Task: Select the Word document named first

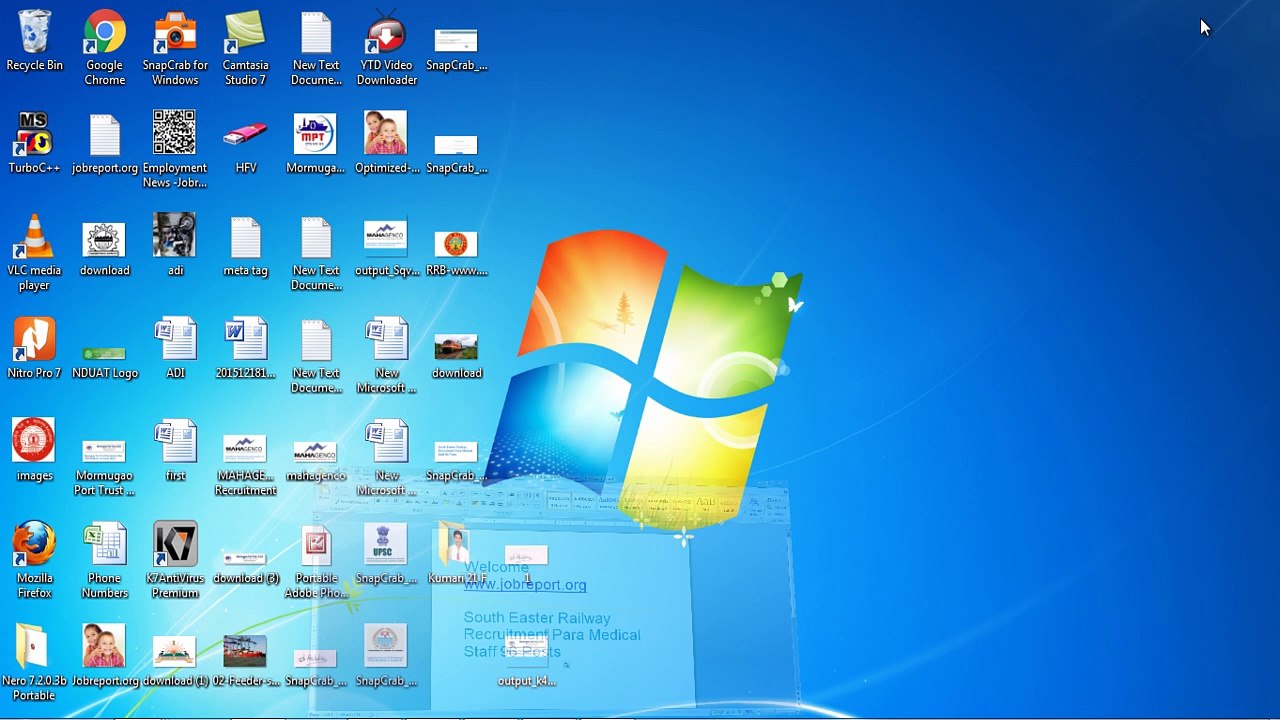Action: (x=175, y=451)
